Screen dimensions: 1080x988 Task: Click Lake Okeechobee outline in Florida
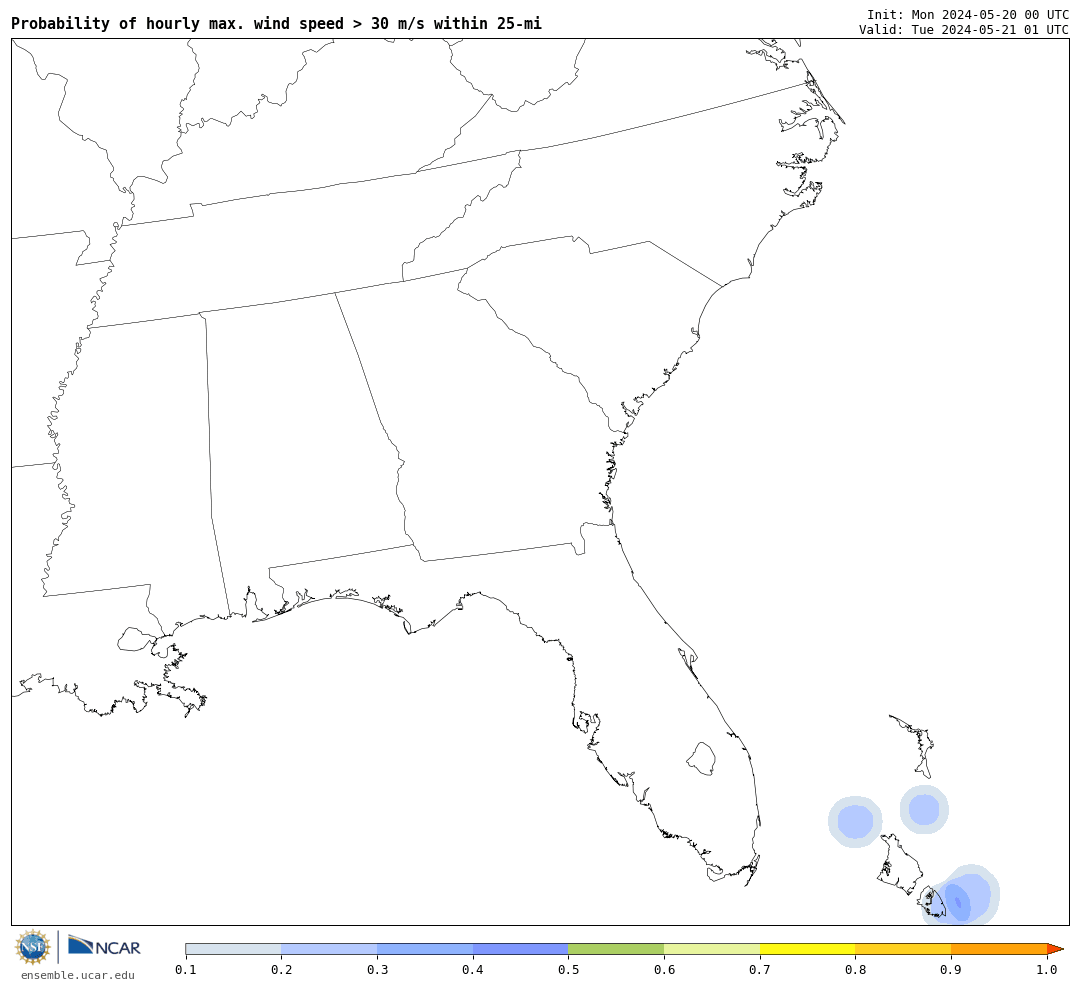pyautogui.click(x=702, y=759)
